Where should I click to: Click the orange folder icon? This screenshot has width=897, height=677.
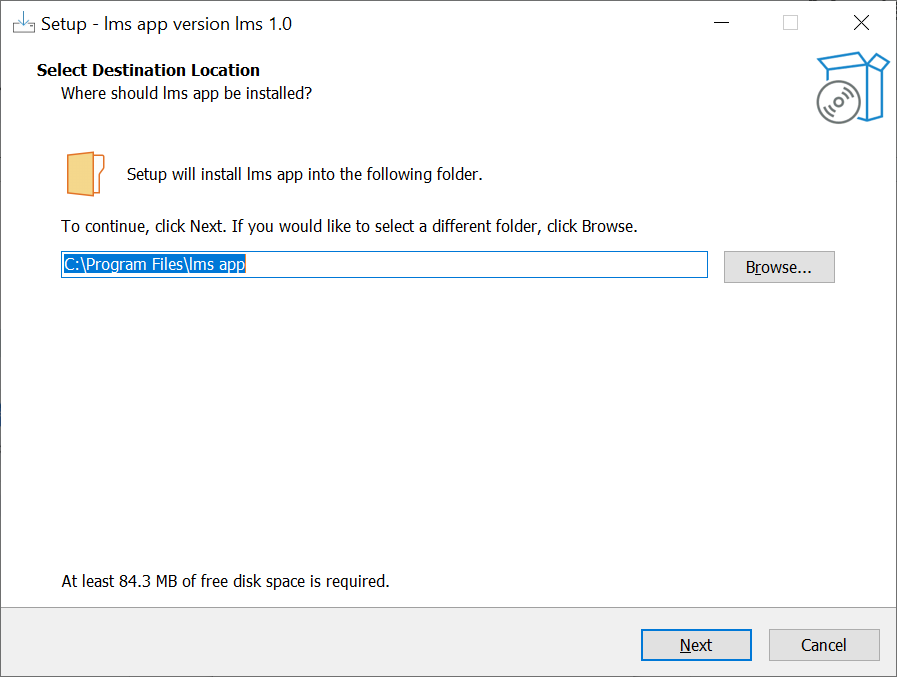point(85,174)
